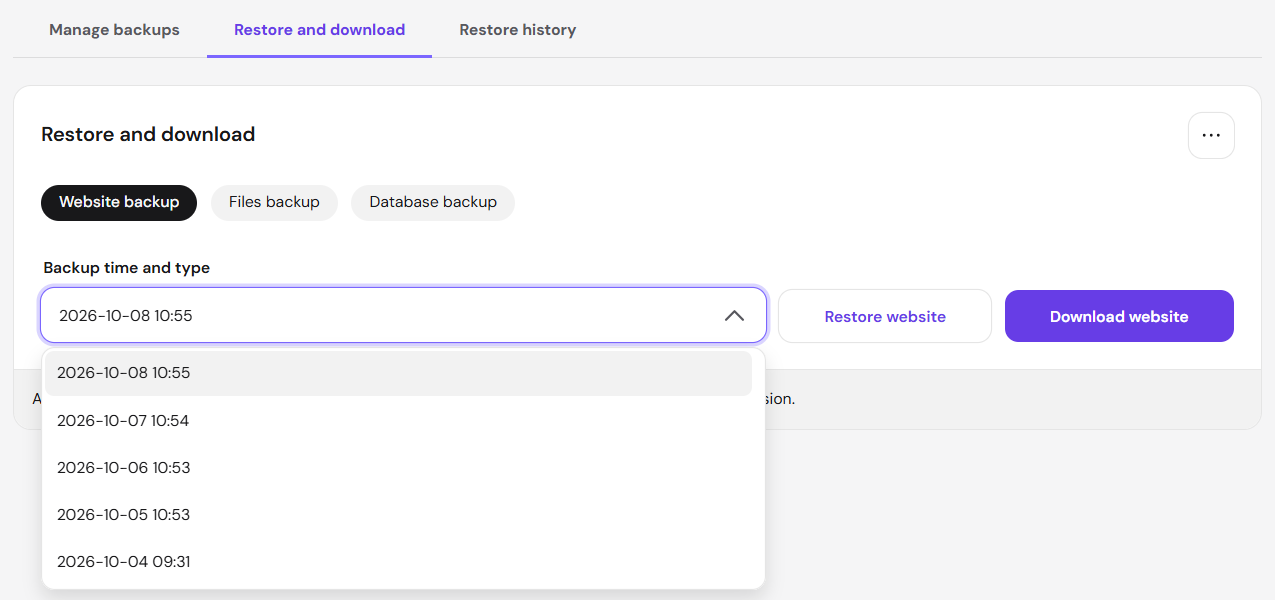Switch to the Manage backups tab
1275x600 pixels.
pyautogui.click(x=114, y=30)
